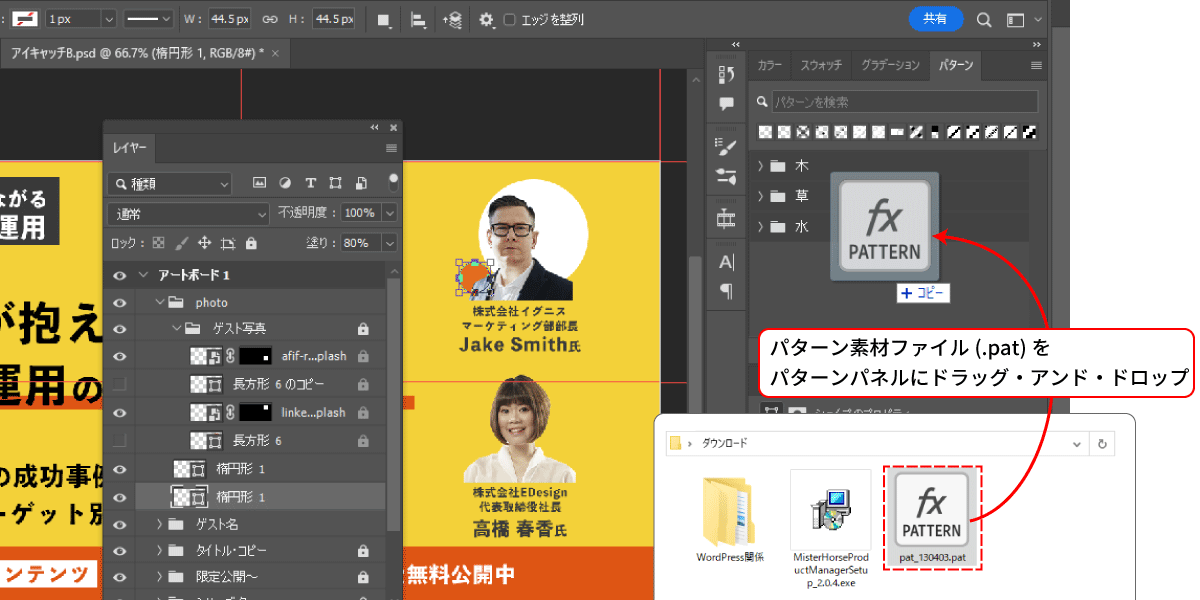Open the 塗り 80% dropdown arrow

pos(389,243)
